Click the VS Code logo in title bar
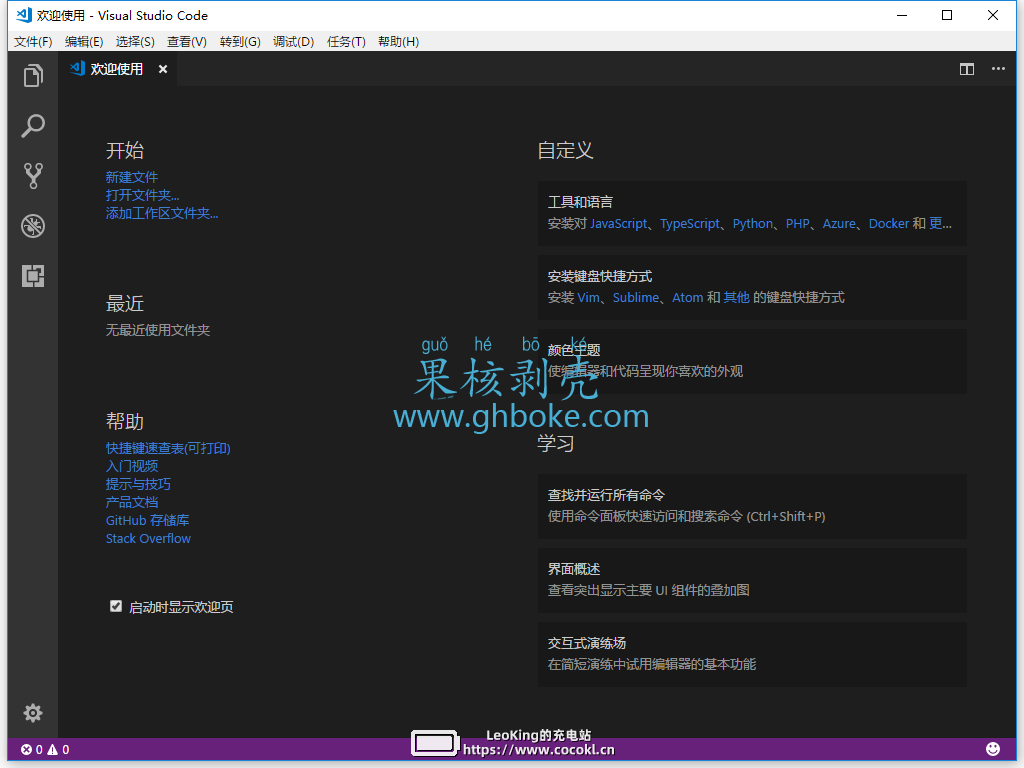 (24, 15)
